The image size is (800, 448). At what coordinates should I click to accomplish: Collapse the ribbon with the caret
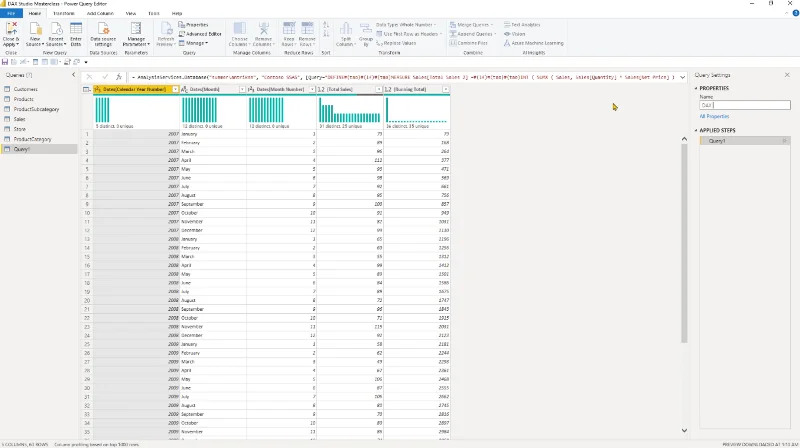[786, 14]
